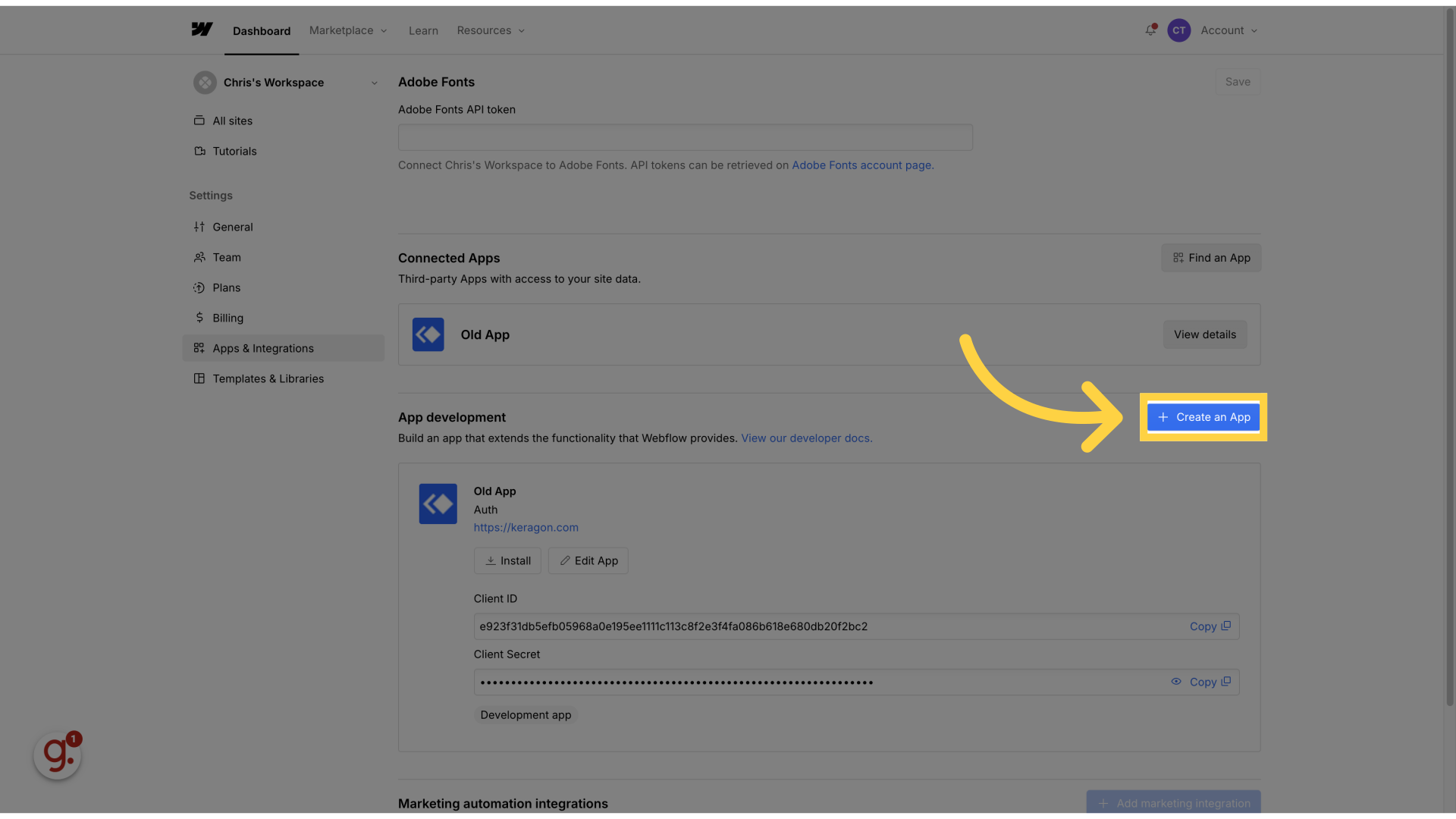Expand the Resources dropdown
1456x819 pixels.
coord(491,30)
